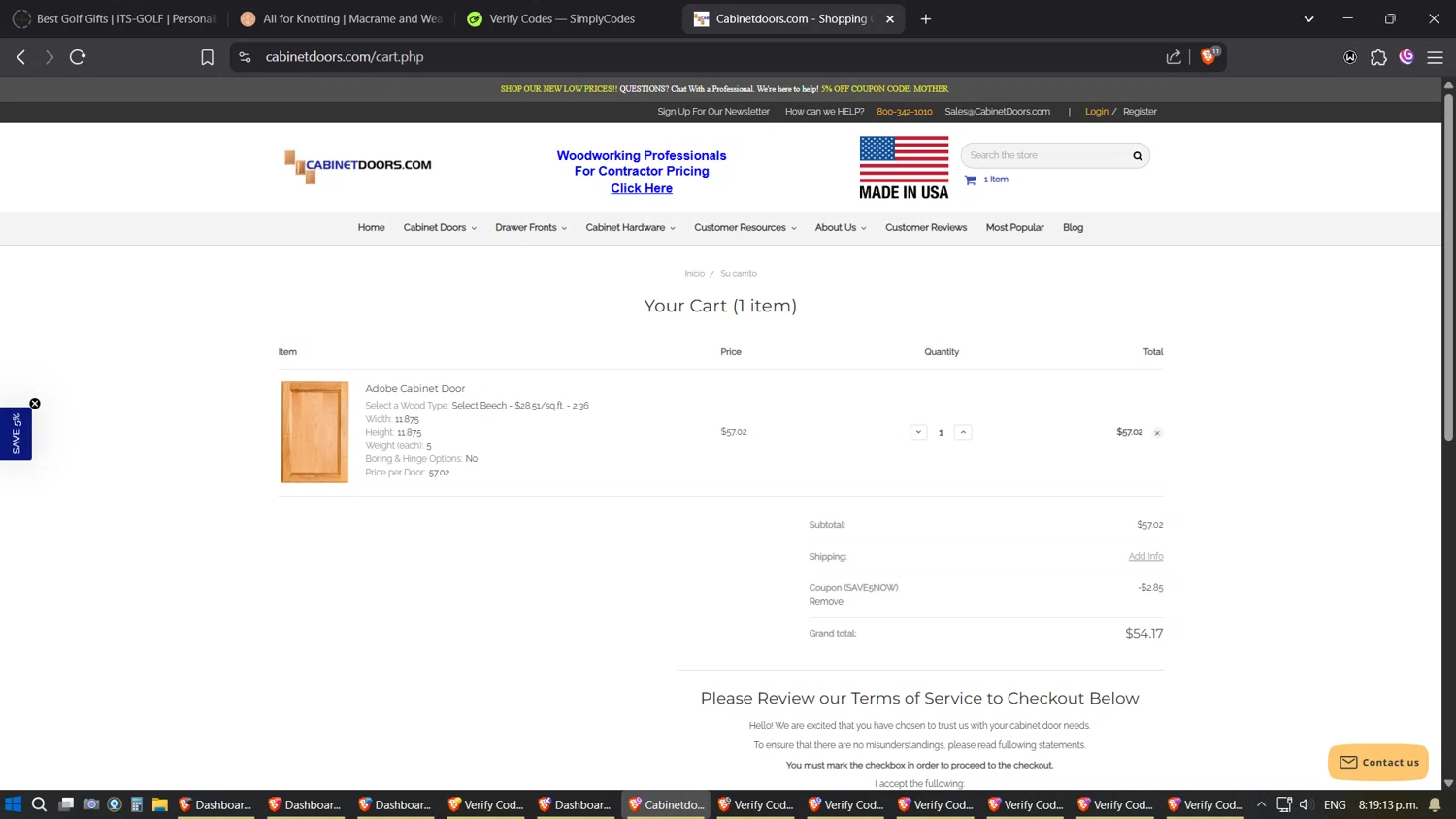Open Brave Shields lion icon
Viewport: 1456px width, 819px height.
(1208, 56)
